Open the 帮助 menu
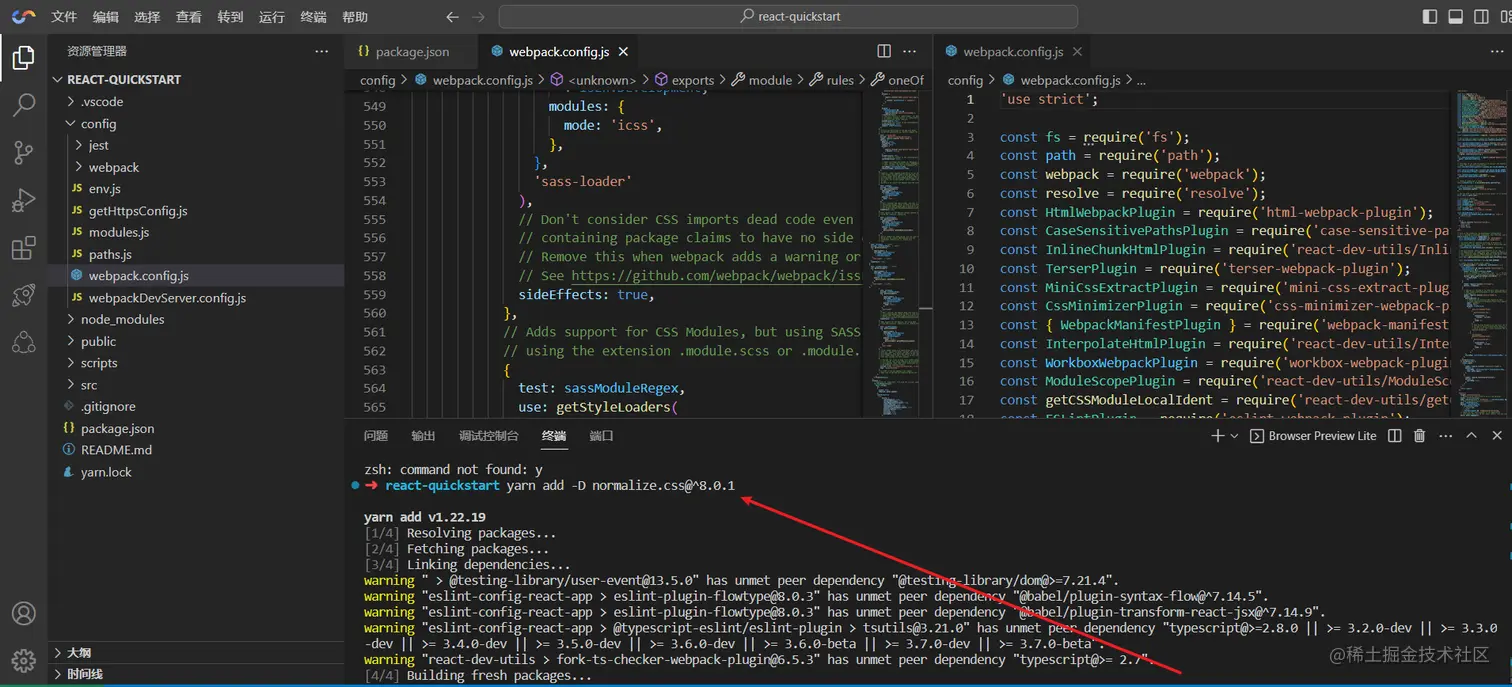 click(x=355, y=17)
